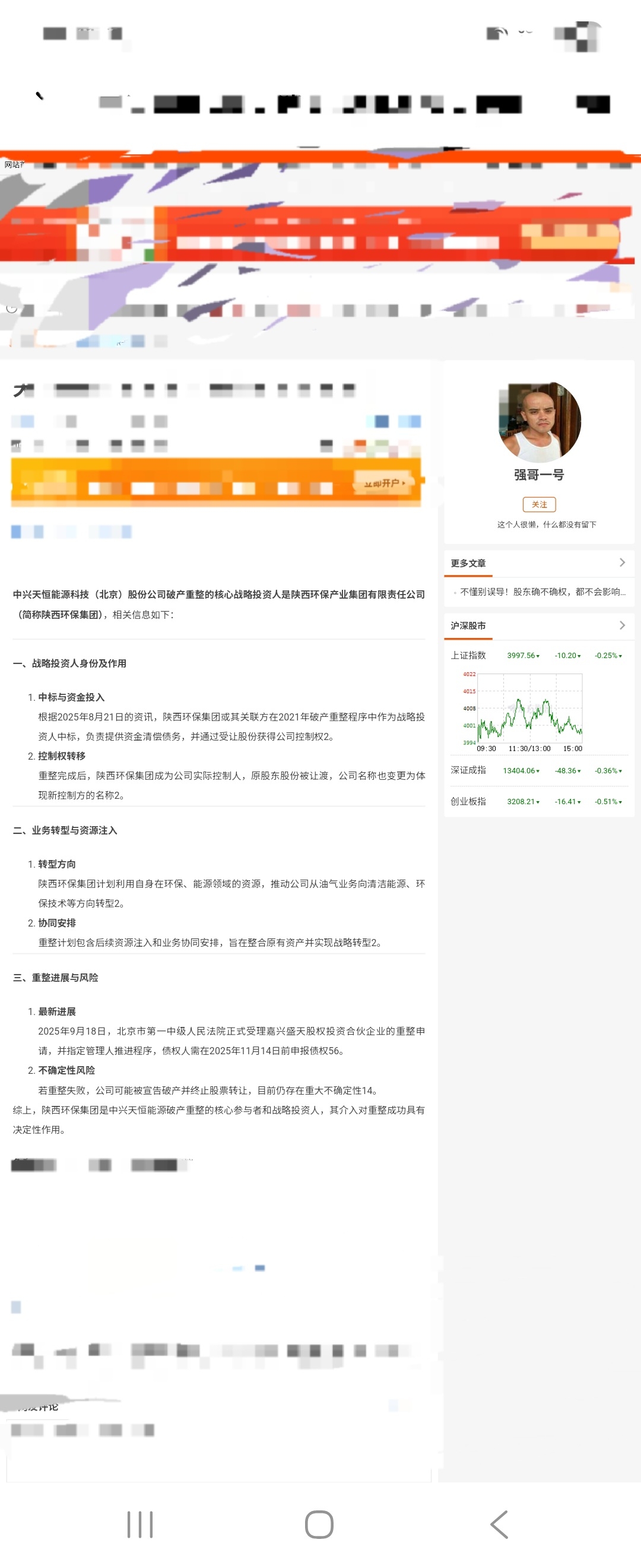This screenshot has width=641, height=1568.
Task: Select the 更多文章 tab
Action: [468, 563]
